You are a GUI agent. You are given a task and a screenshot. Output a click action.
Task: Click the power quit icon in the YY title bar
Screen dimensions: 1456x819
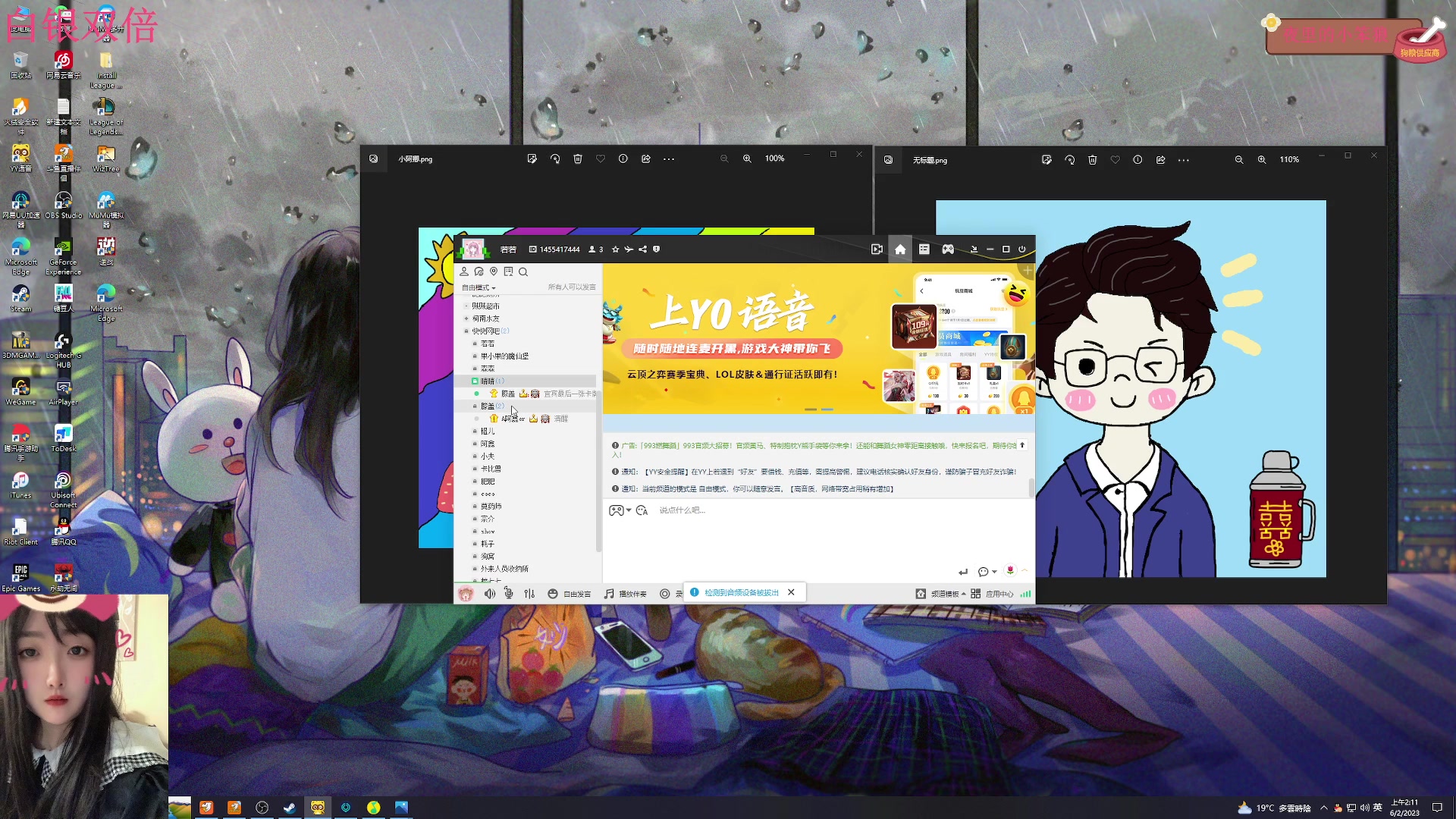click(1021, 249)
